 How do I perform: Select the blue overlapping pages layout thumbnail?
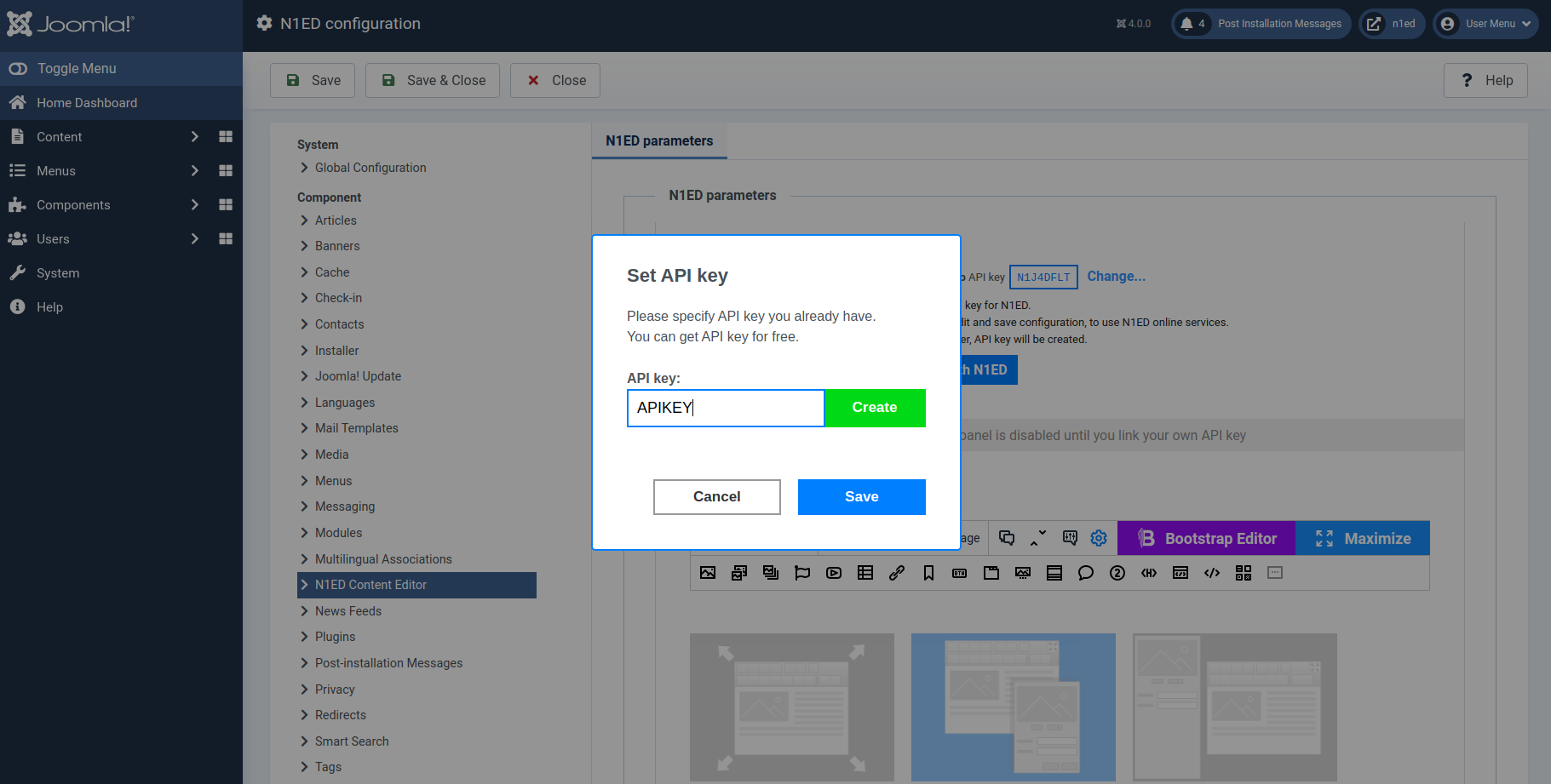1014,707
